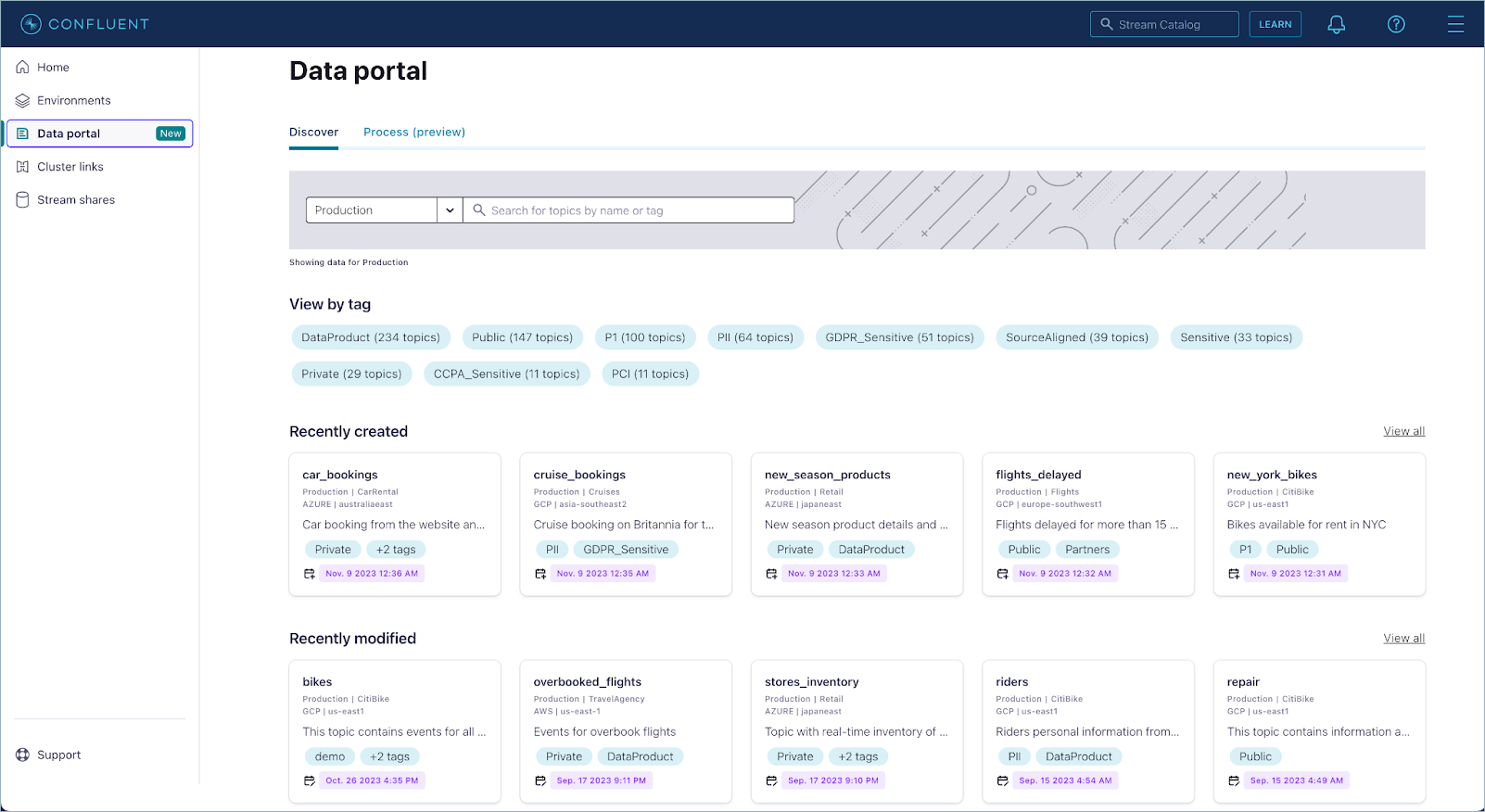
Task: Click the Environments layers icon
Action: tap(22, 100)
